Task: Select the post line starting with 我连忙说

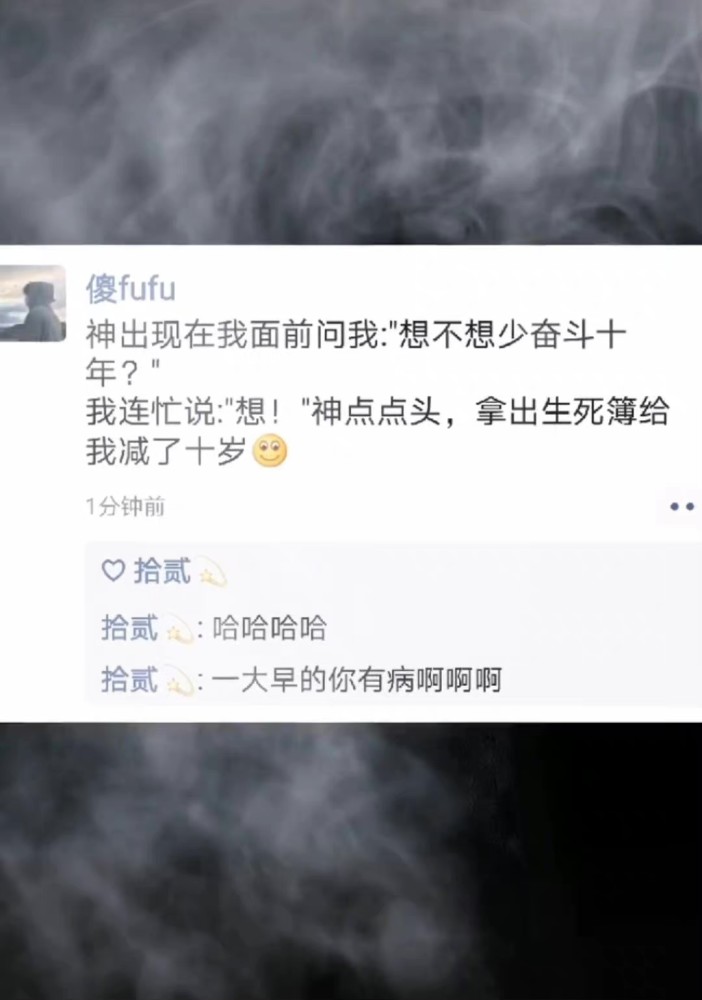Action: pyautogui.click(x=377, y=411)
